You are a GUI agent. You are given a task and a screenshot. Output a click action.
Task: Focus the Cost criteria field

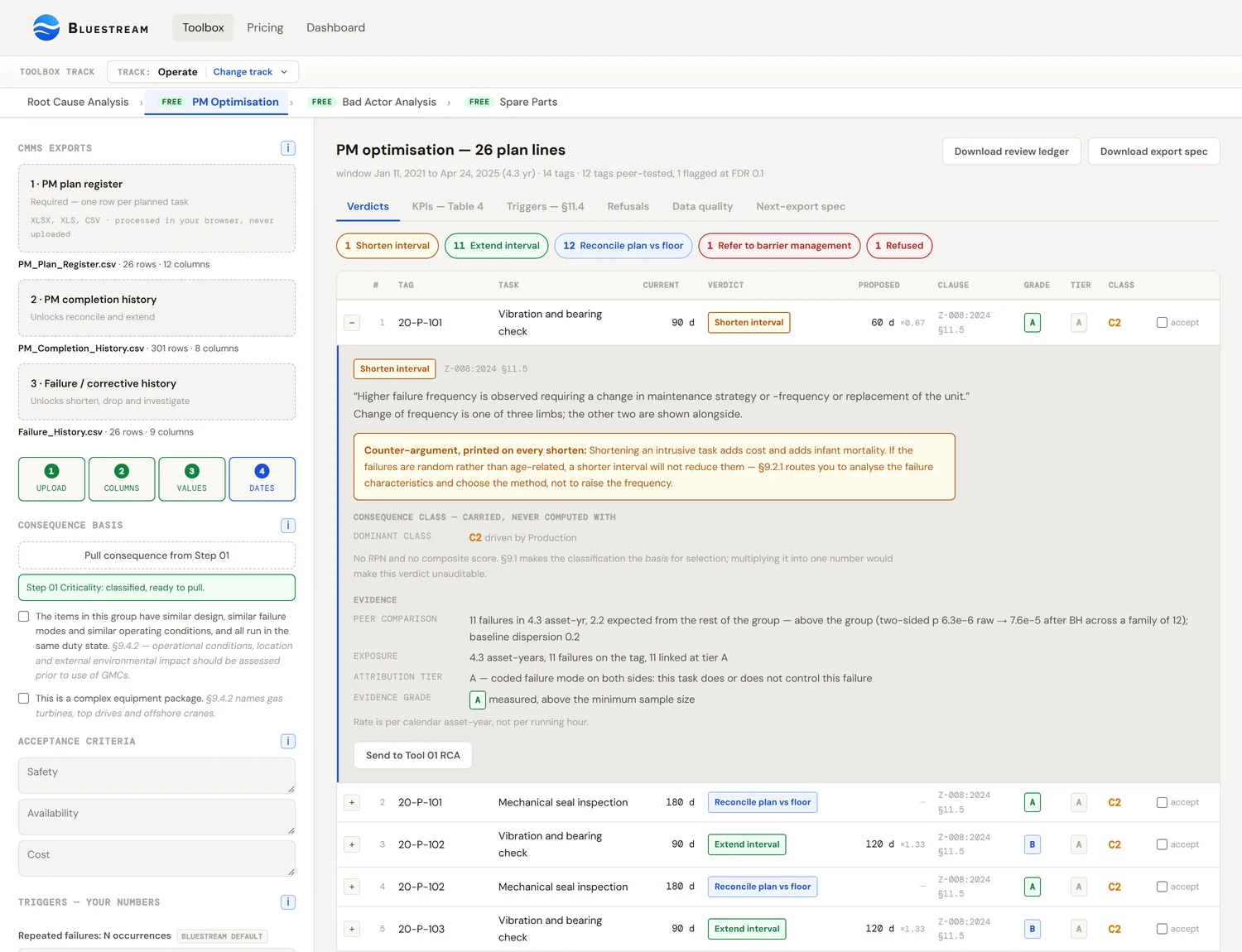pos(156,858)
